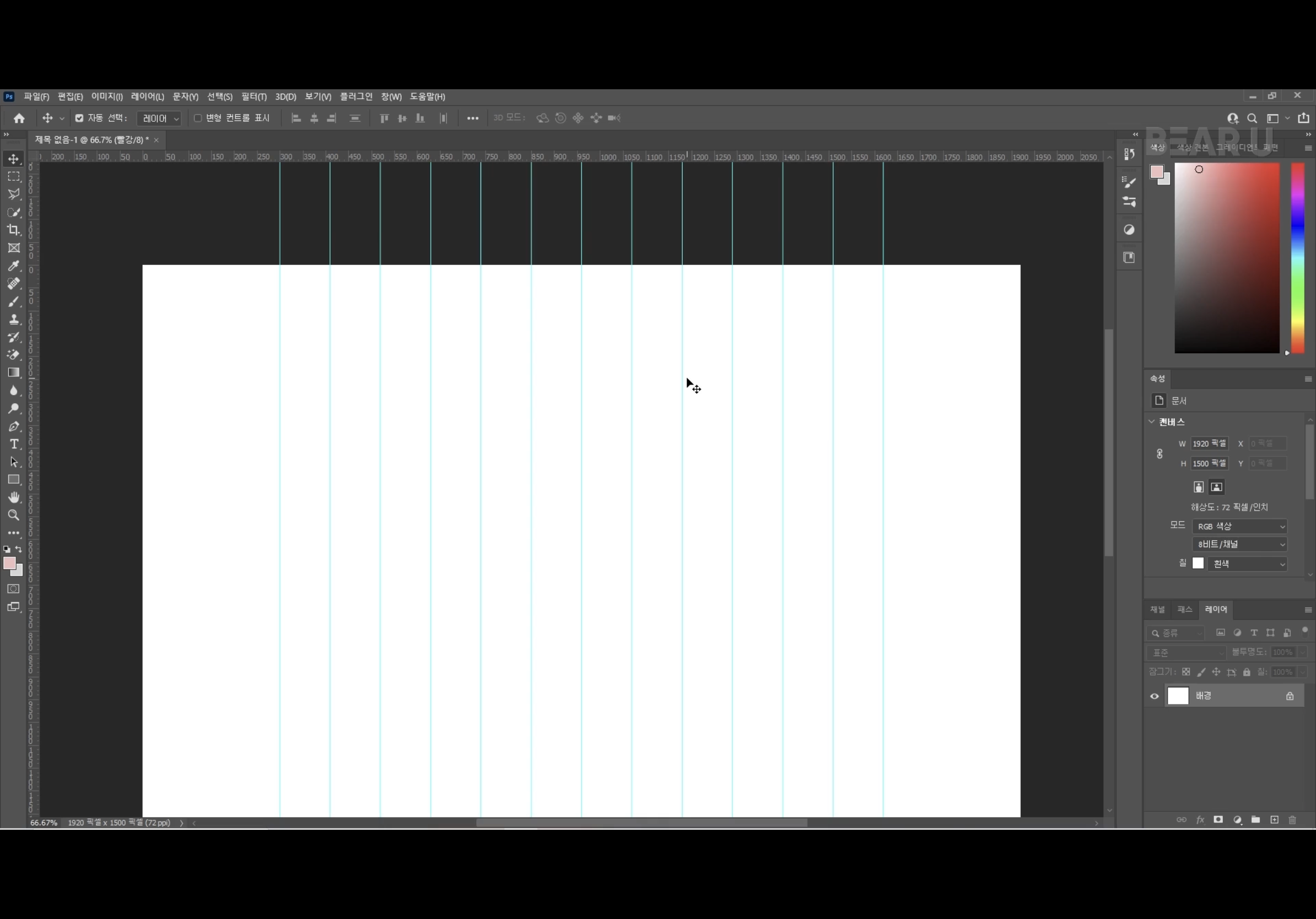Viewport: 1316px width, 919px height.
Task: Collapse the 캔버스 section
Action: tap(1152, 421)
